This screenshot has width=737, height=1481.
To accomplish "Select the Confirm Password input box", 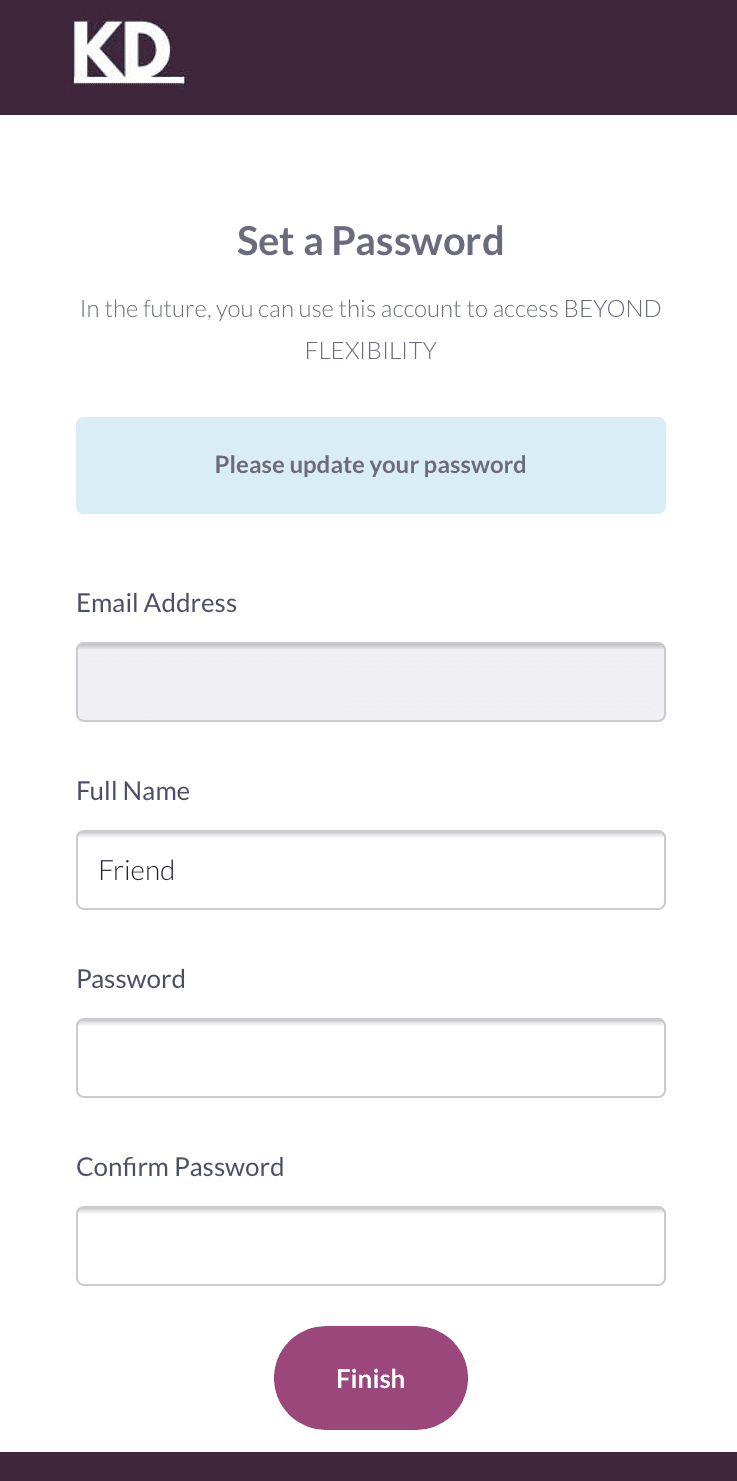I will [x=370, y=1246].
